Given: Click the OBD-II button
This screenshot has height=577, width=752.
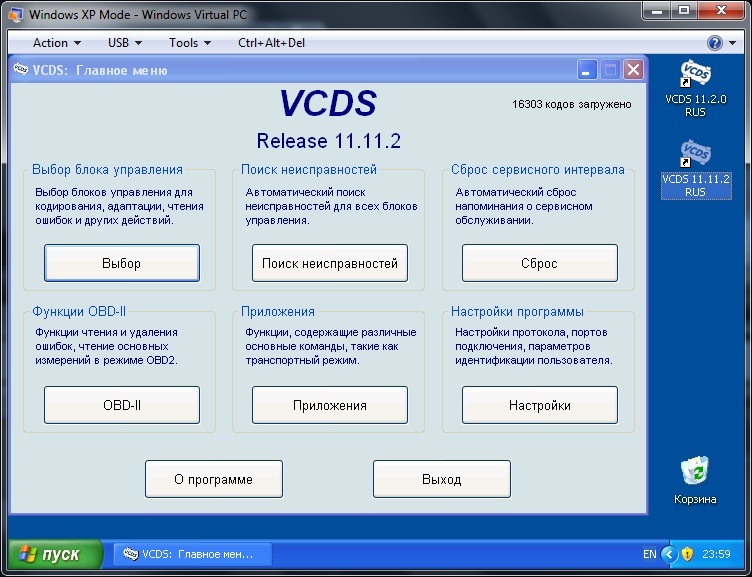Looking at the screenshot, I should (122, 405).
